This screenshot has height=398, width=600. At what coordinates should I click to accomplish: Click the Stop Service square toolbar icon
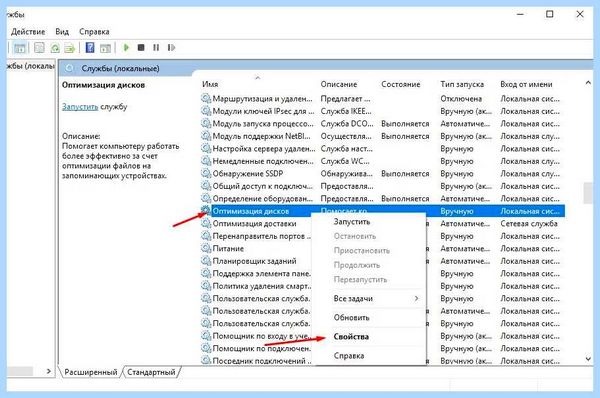coord(141,47)
